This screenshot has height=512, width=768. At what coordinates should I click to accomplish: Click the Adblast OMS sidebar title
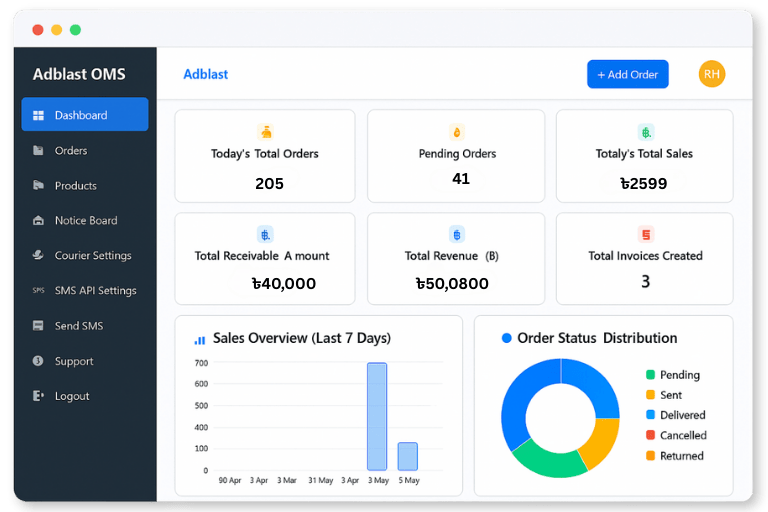[x=79, y=74]
